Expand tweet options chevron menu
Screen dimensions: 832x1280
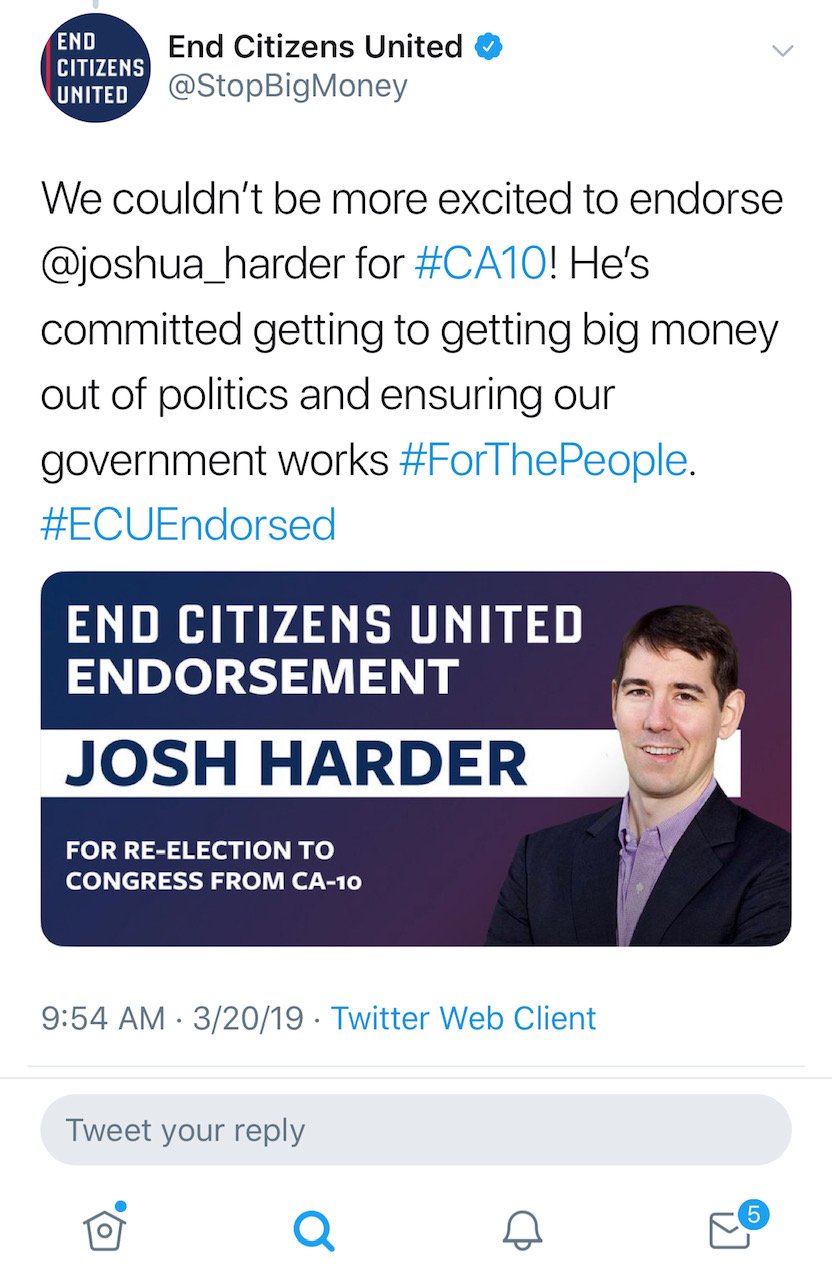782,51
